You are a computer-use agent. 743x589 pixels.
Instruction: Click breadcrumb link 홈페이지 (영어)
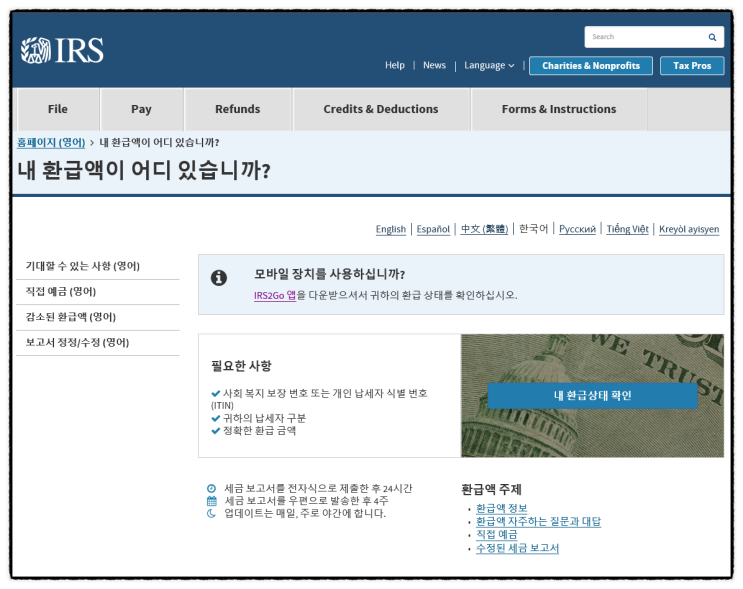pyautogui.click(x=51, y=143)
